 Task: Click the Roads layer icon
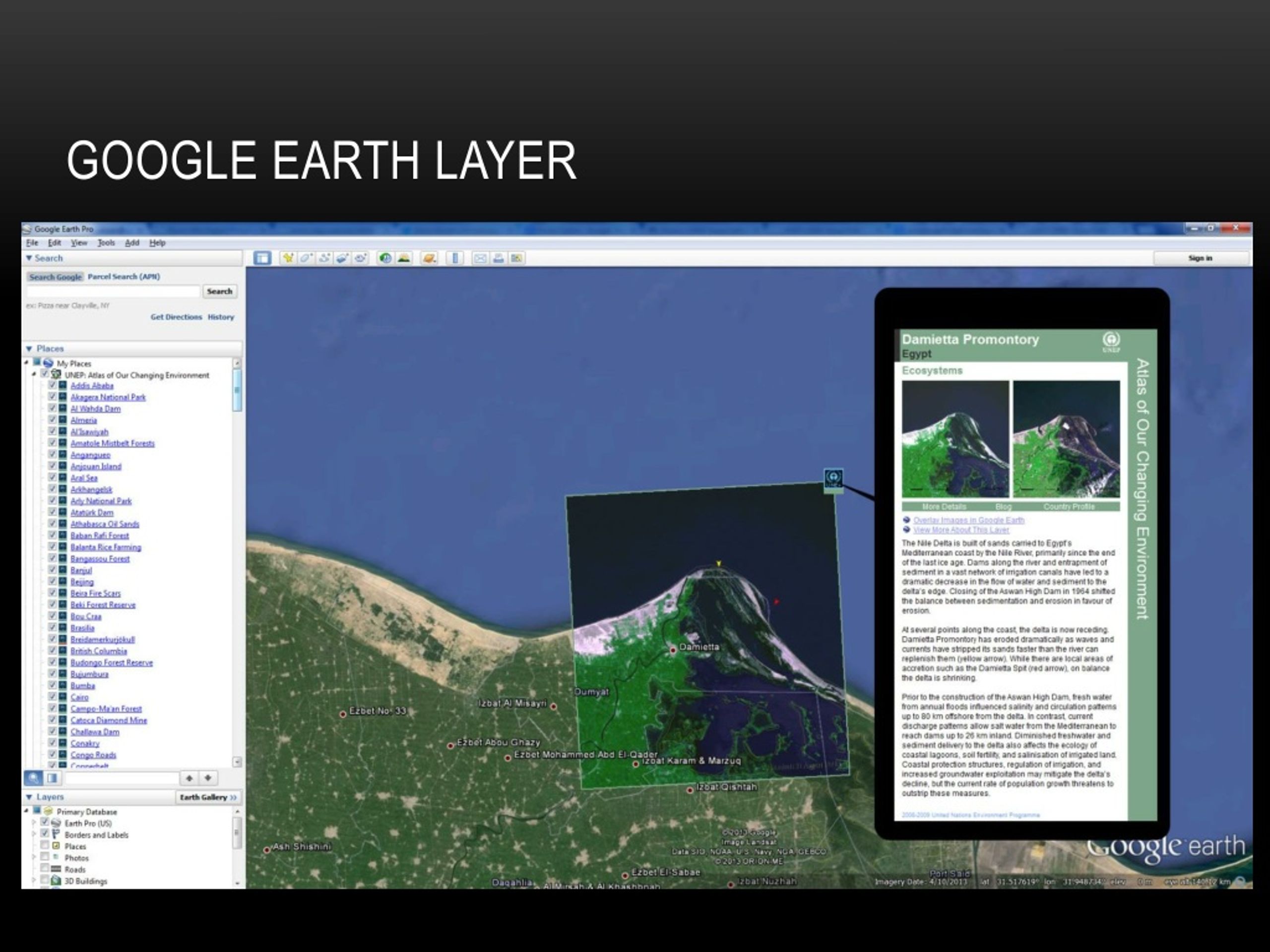56,869
